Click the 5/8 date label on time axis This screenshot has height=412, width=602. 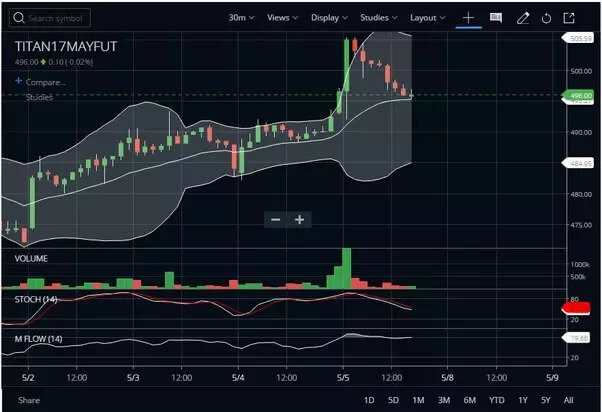[x=448, y=378]
